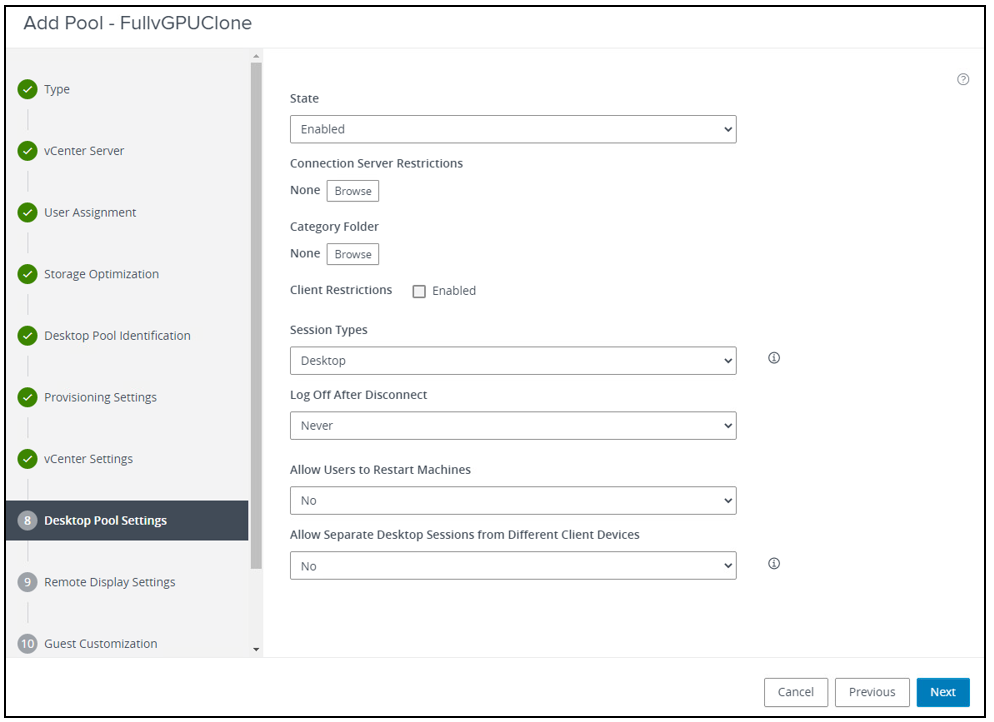The image size is (994, 722).
Task: Click the help question mark icon
Action: point(963,79)
